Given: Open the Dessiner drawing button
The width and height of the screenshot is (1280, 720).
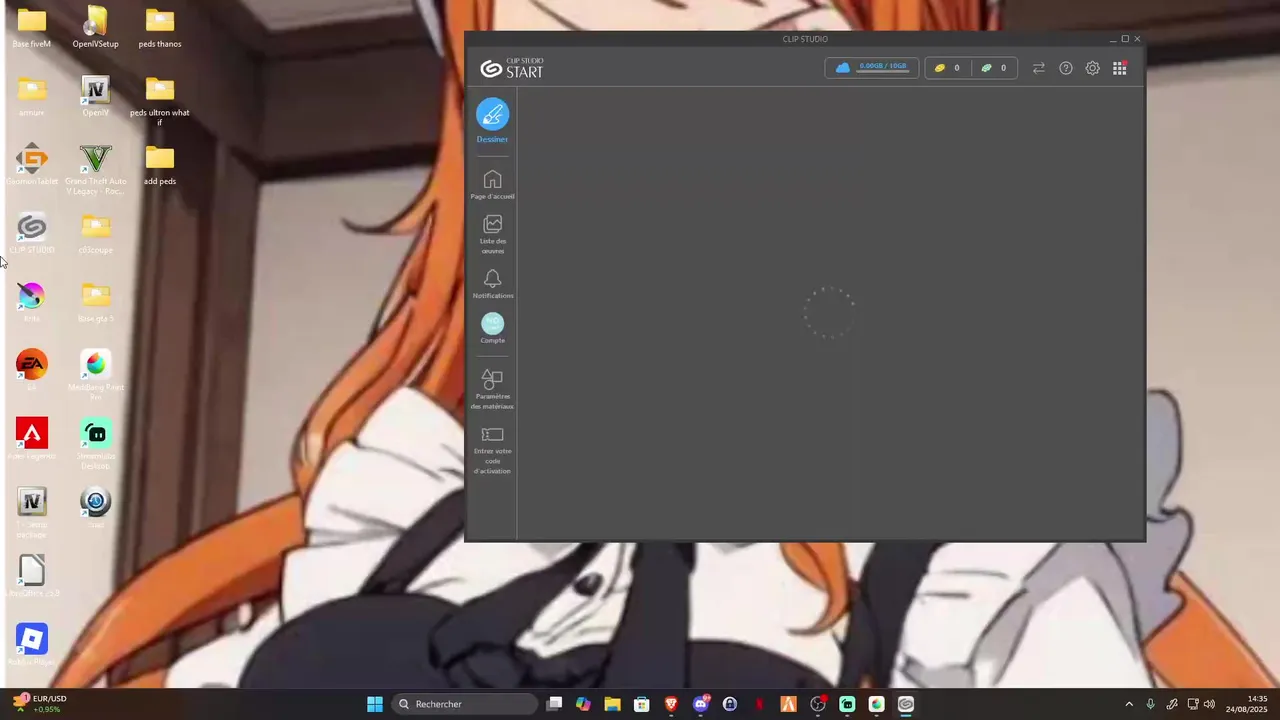Looking at the screenshot, I should 492,121.
